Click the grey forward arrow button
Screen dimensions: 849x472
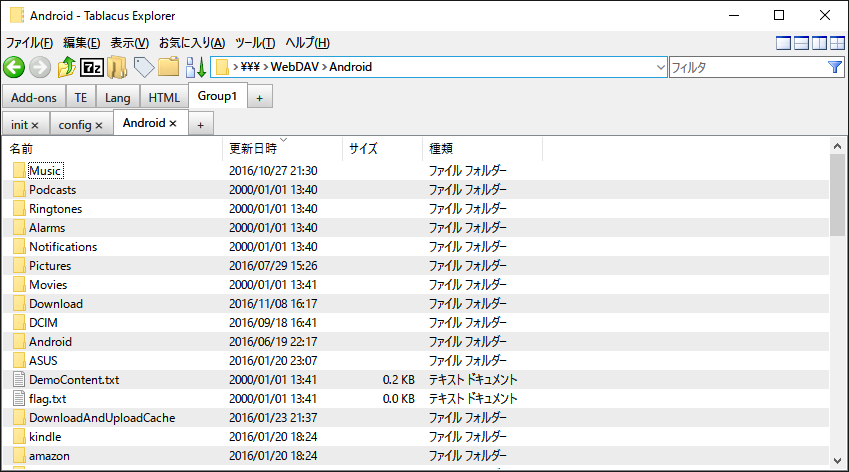point(40,67)
